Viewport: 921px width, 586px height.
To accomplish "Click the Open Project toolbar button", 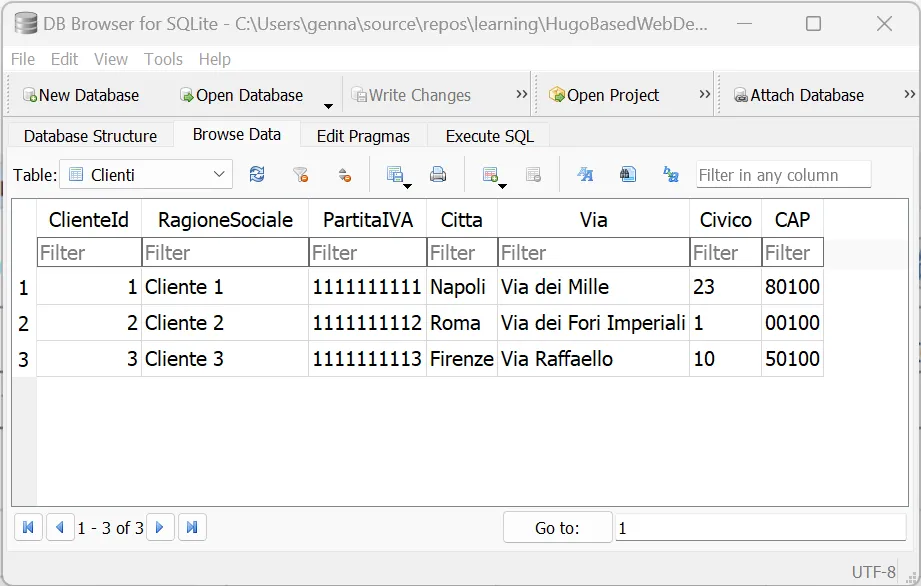I will pyautogui.click(x=604, y=95).
